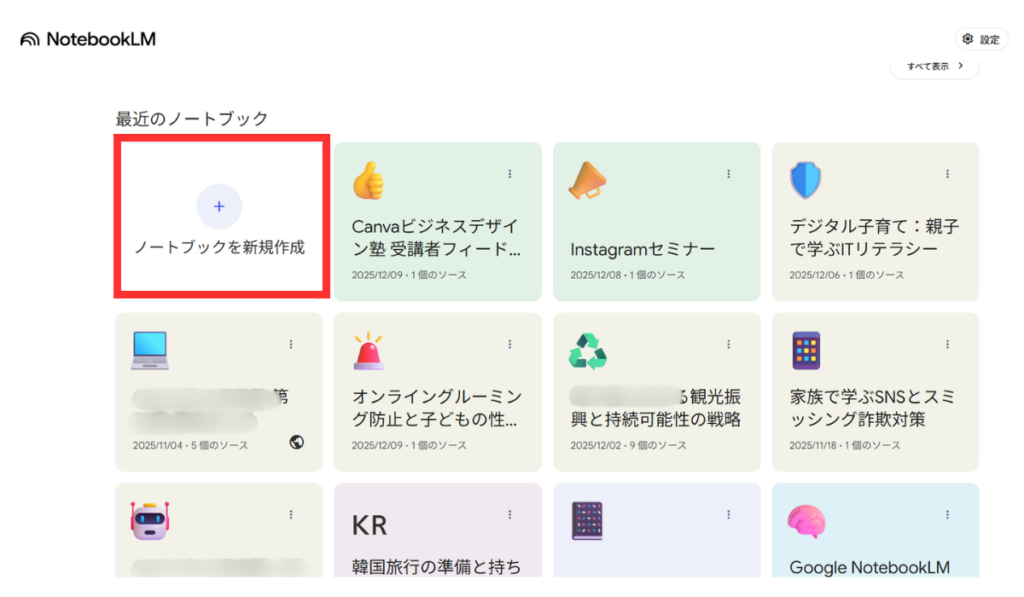This screenshot has width=1024, height=597.
Task: Click the globe public-share icon on laptop card
Action: click(296, 442)
